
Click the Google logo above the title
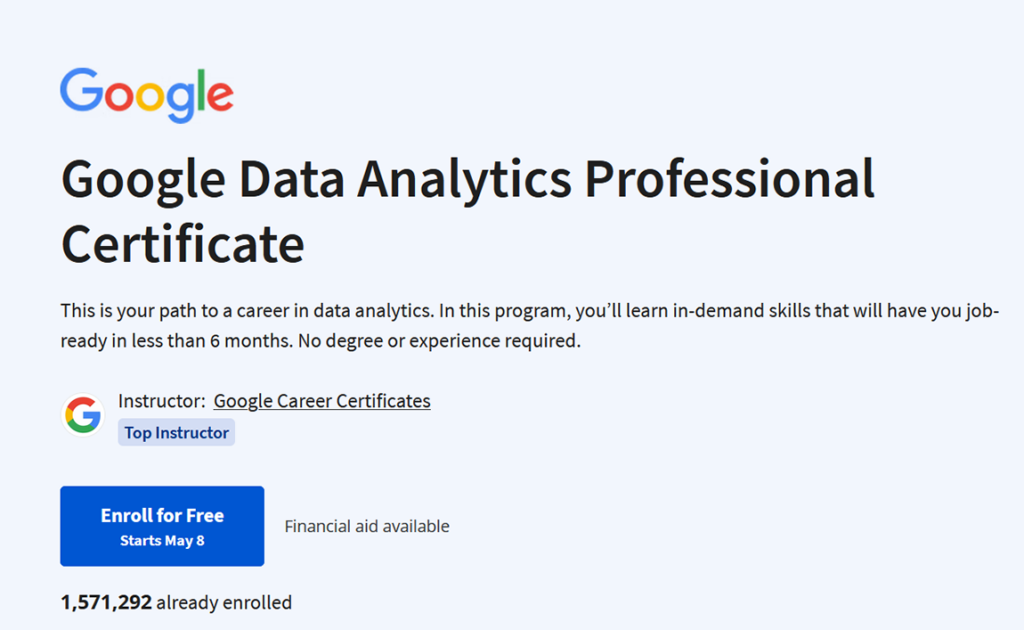pyautogui.click(x=146, y=94)
